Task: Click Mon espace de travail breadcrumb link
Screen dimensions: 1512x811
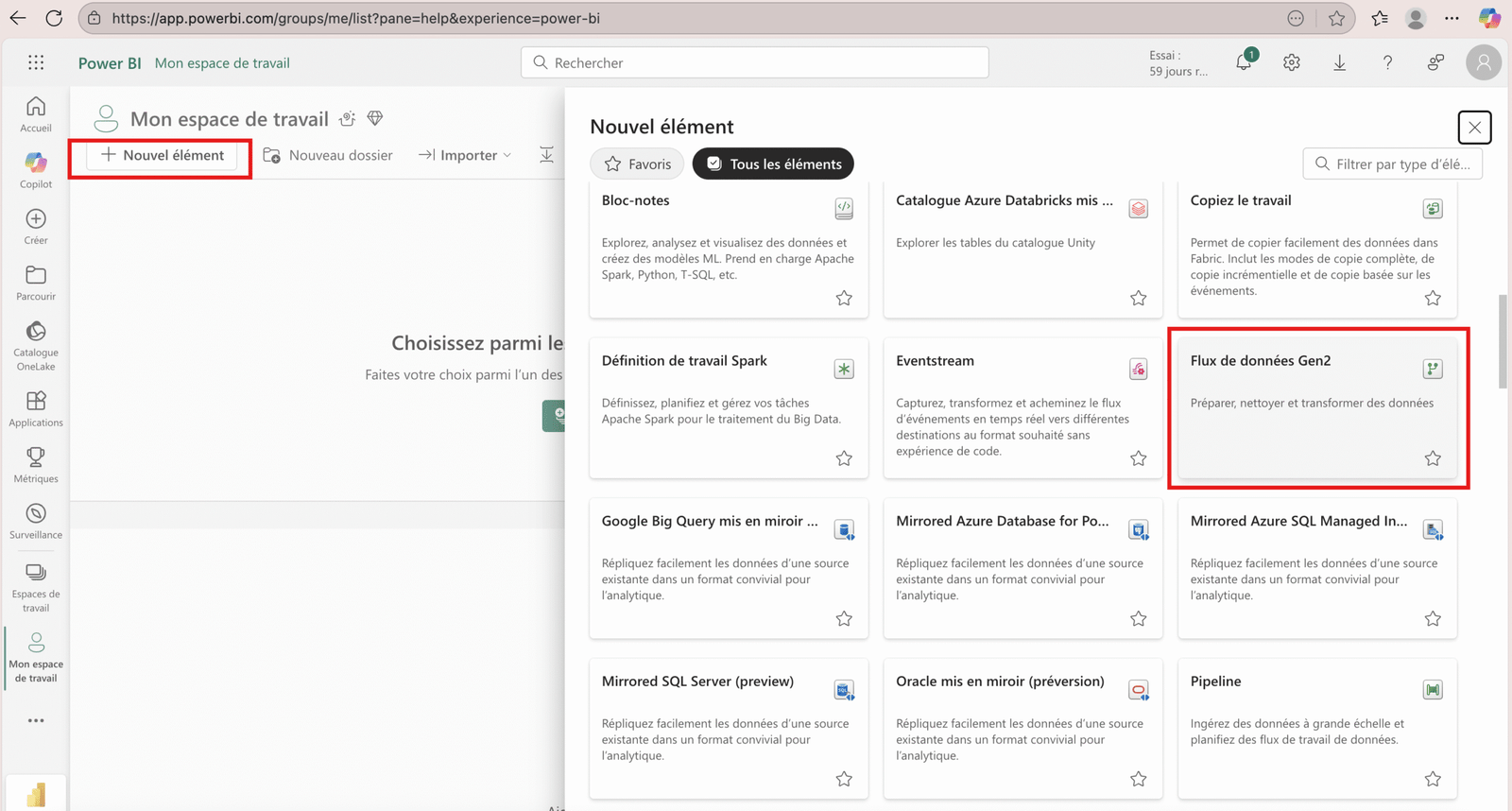Action: (x=222, y=62)
